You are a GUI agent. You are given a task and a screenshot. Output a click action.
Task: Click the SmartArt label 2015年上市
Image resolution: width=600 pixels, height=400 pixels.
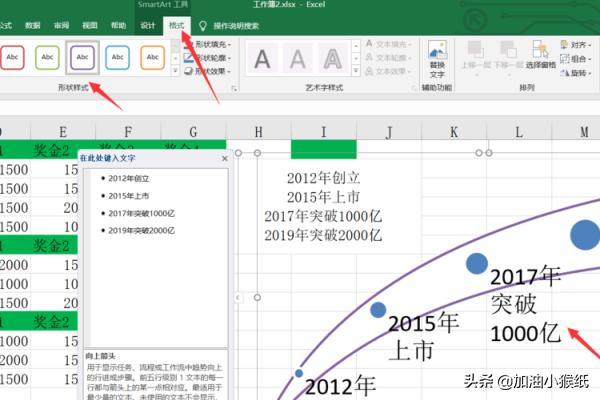point(423,336)
